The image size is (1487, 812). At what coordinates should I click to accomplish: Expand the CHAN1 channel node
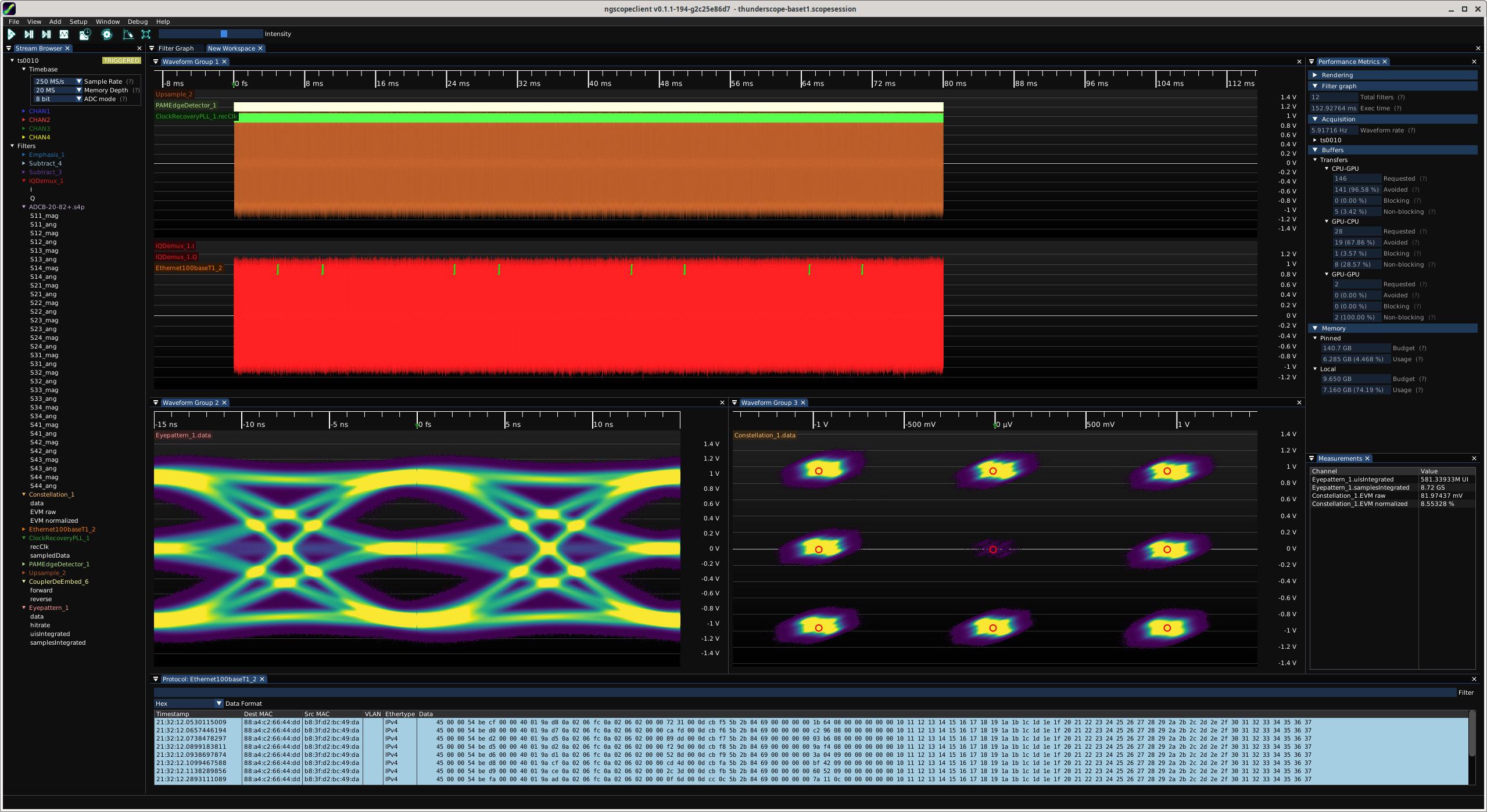point(24,111)
